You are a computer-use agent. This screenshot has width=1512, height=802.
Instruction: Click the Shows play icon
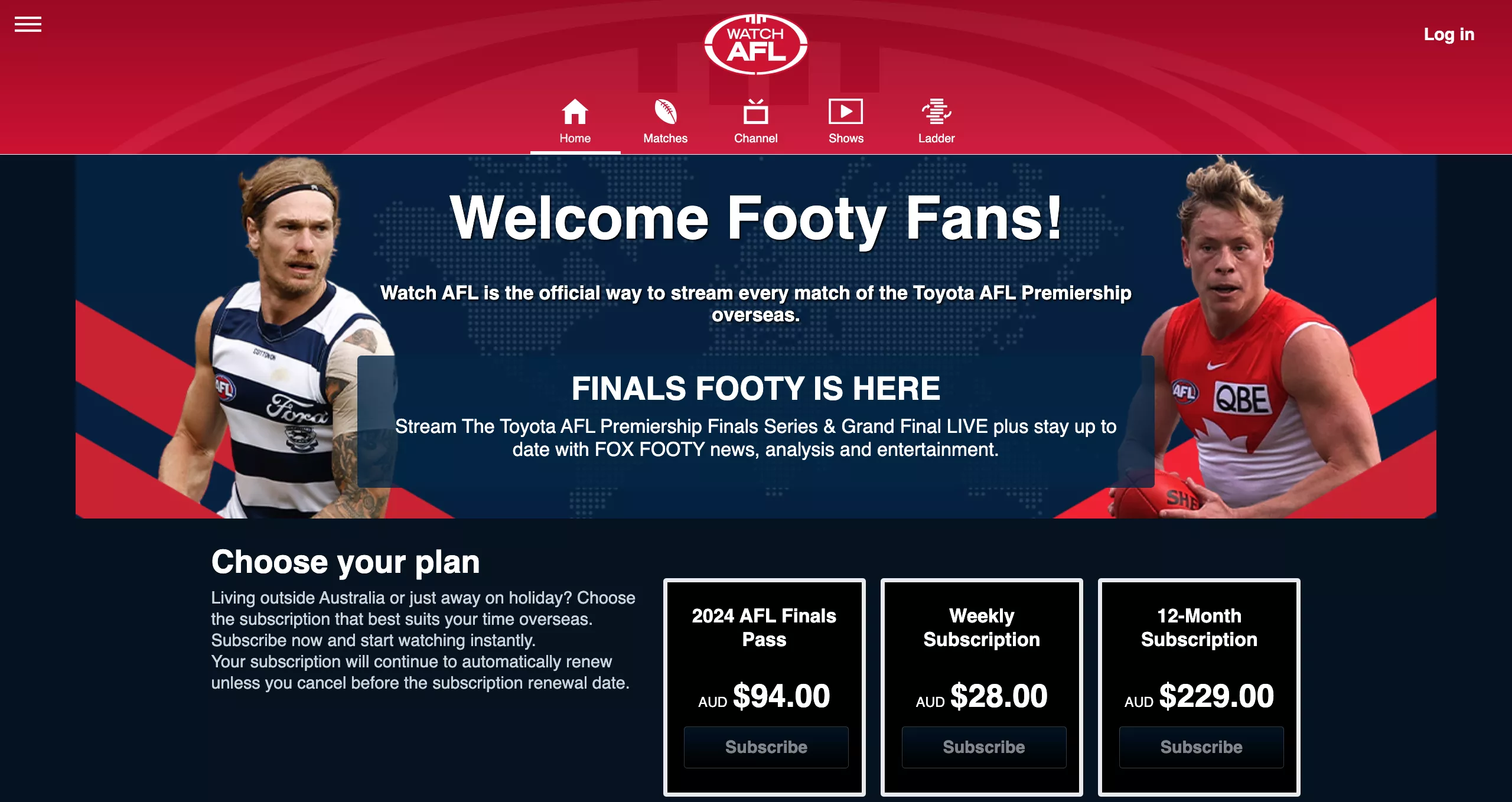pos(846,112)
